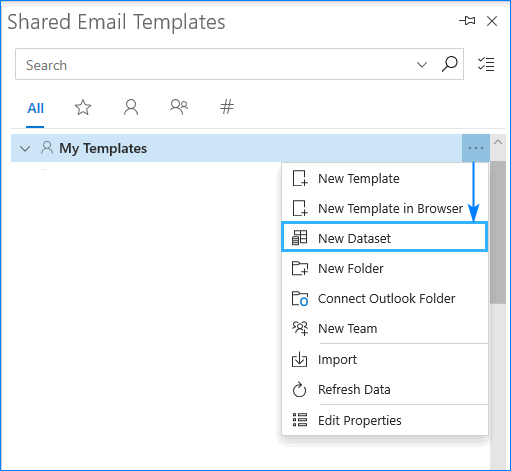Image resolution: width=511 pixels, height=471 pixels.
Task: Expand the search options dropdown arrow
Action: [x=422, y=64]
